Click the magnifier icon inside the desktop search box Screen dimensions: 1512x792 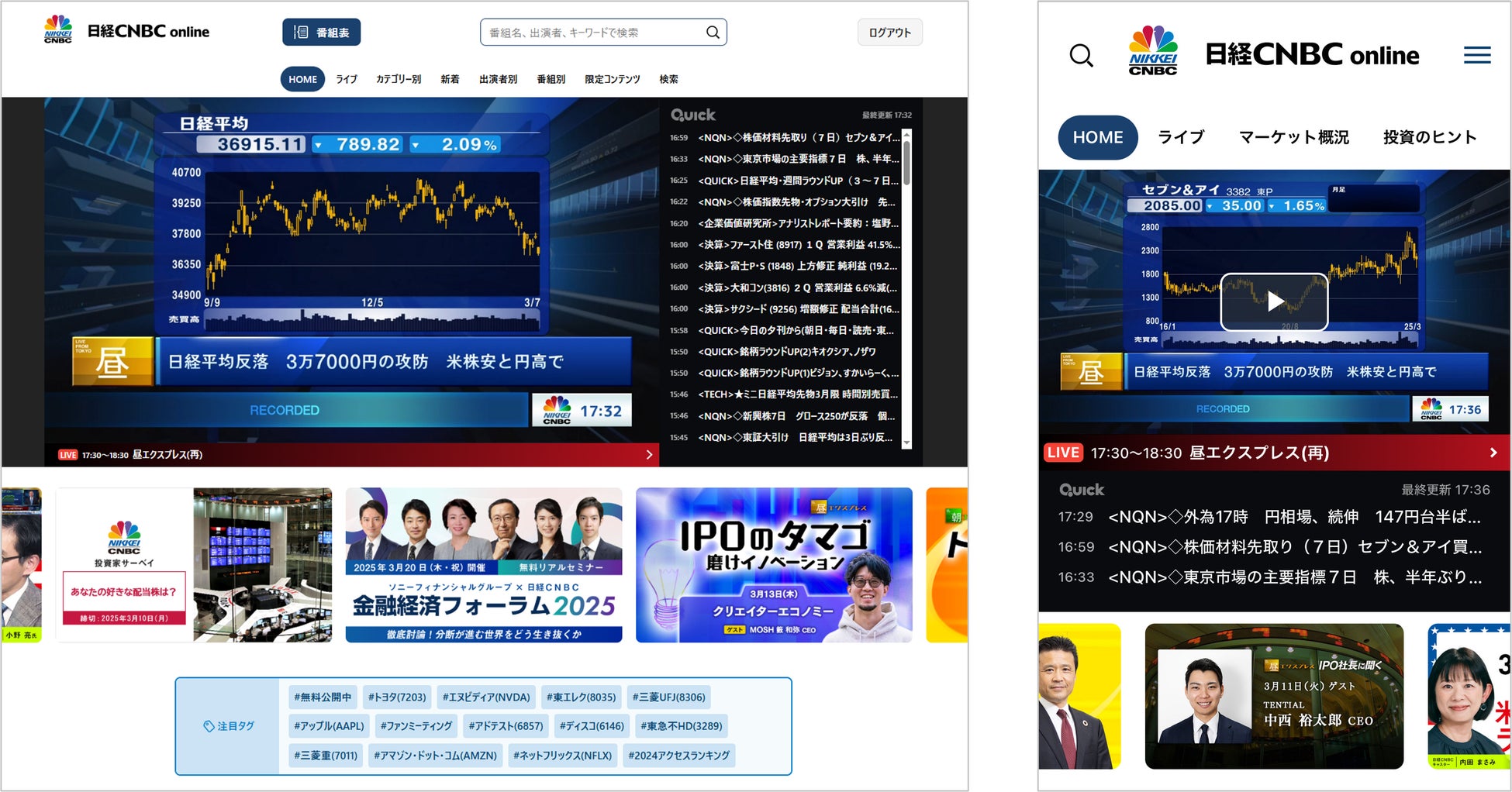tap(713, 33)
